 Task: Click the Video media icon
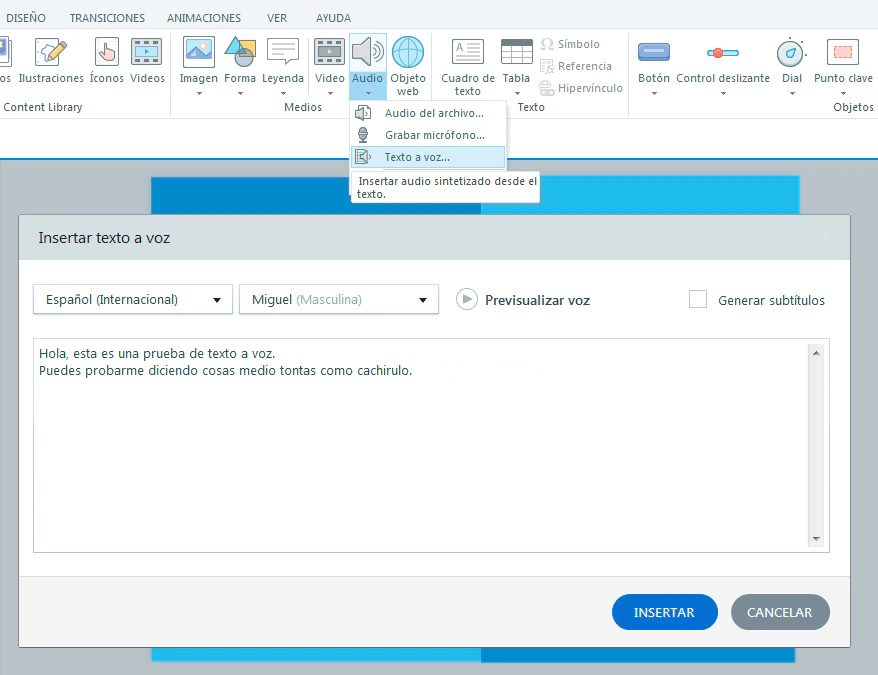[x=329, y=53]
